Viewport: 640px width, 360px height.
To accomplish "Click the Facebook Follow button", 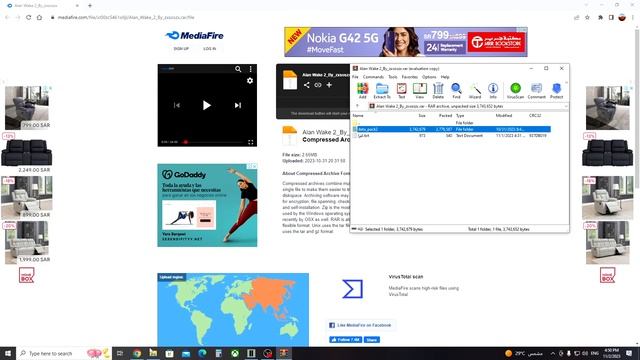I will 345,340.
